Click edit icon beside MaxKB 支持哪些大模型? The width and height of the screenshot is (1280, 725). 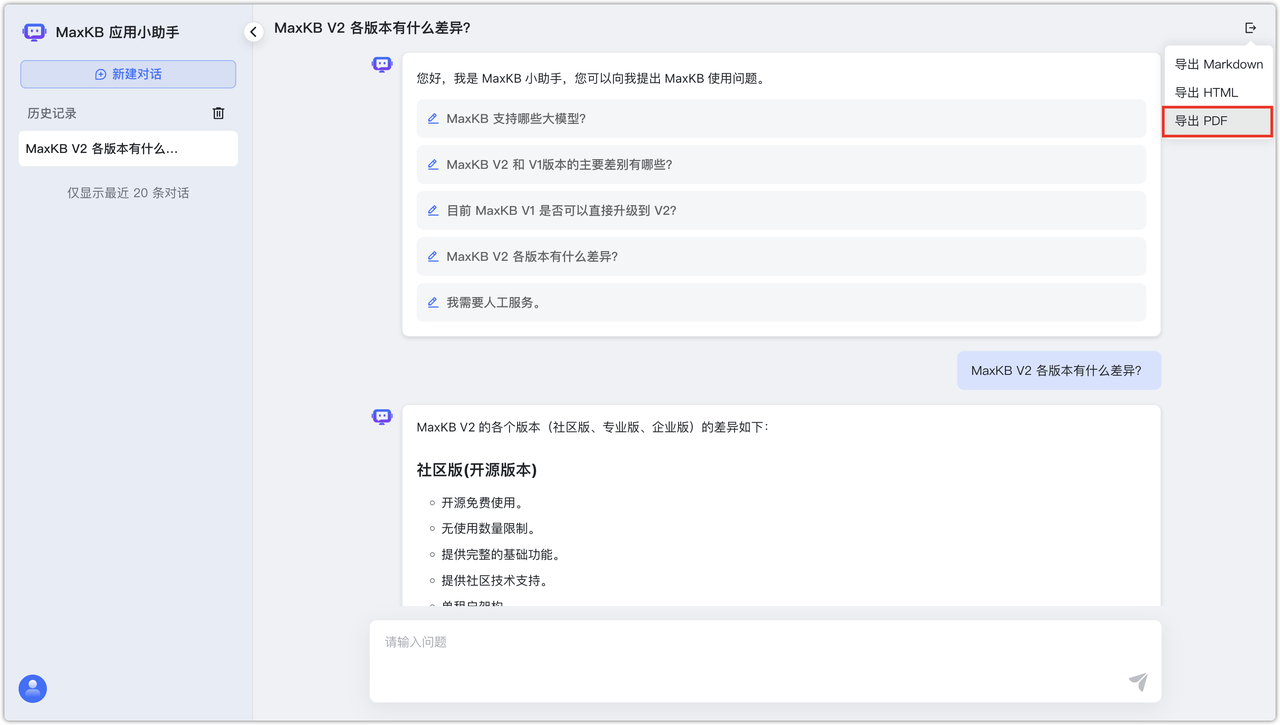[433, 118]
